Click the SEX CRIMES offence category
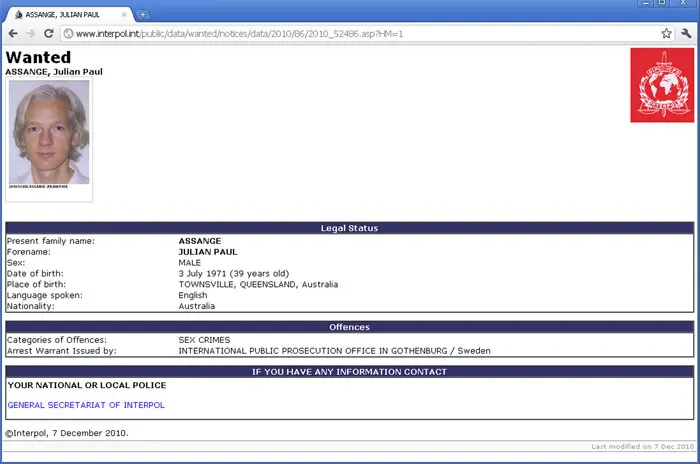The height and width of the screenshot is (464, 700). click(x=204, y=340)
